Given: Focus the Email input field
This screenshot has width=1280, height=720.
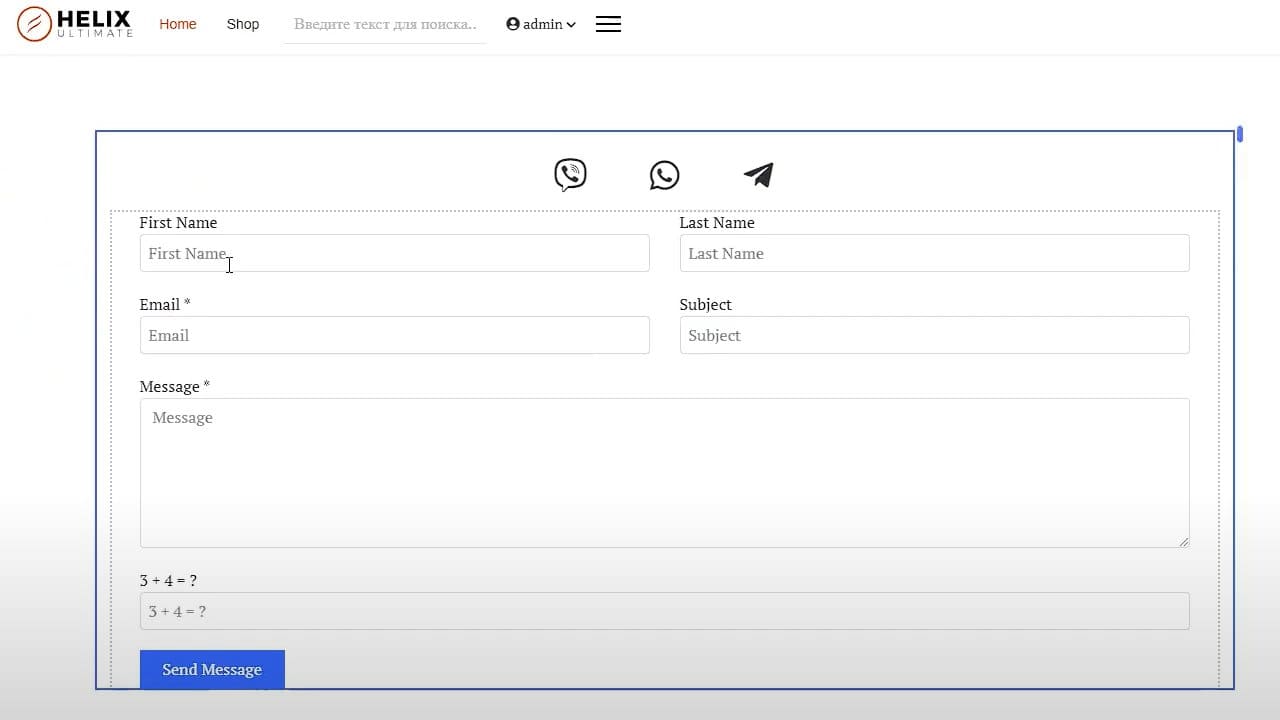Looking at the screenshot, I should coord(394,335).
